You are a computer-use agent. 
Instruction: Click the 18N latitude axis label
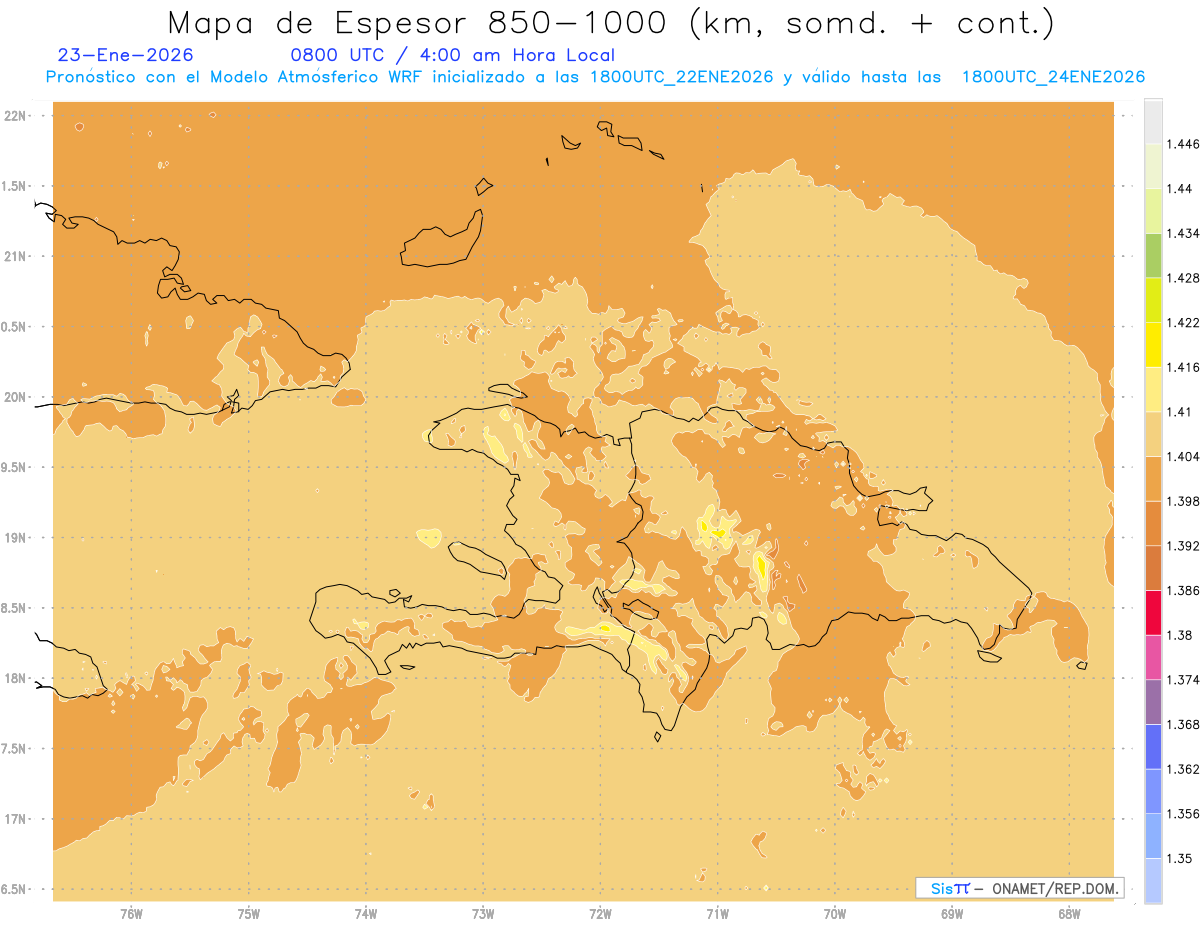[15, 678]
